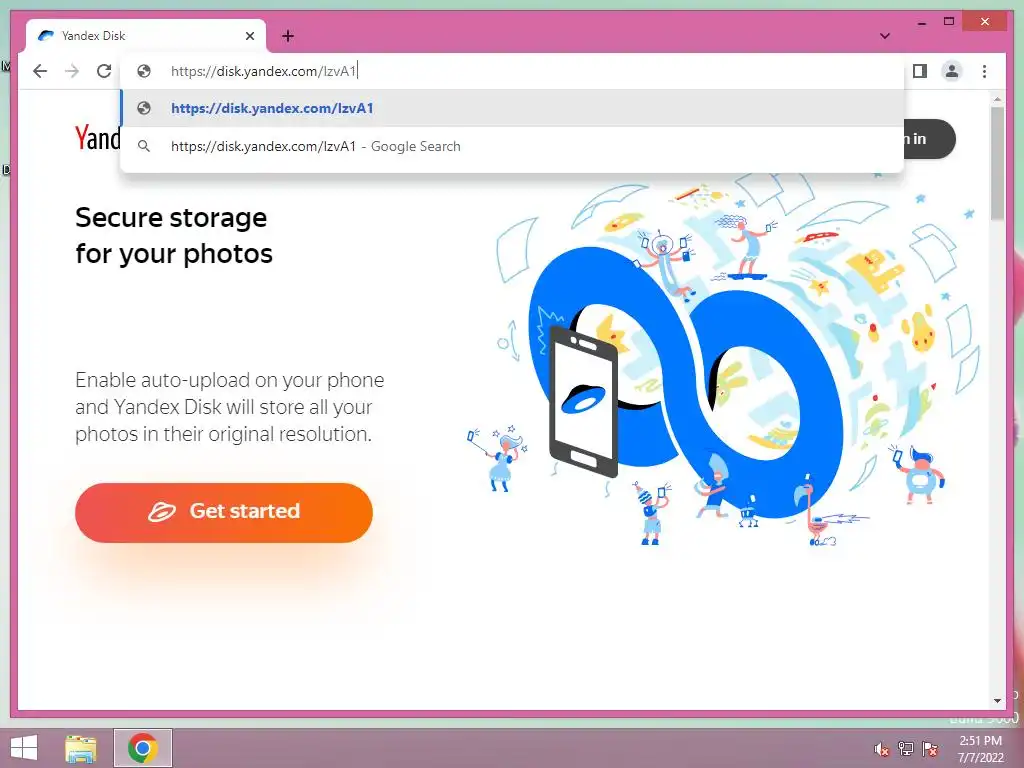Expand the tab search chevron
The height and width of the screenshot is (768, 1024).
(885, 36)
